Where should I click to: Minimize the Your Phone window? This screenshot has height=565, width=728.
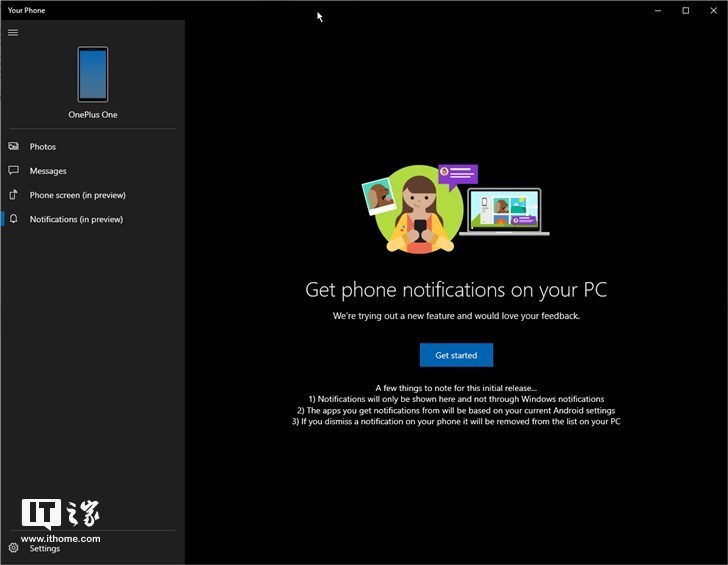(x=657, y=10)
